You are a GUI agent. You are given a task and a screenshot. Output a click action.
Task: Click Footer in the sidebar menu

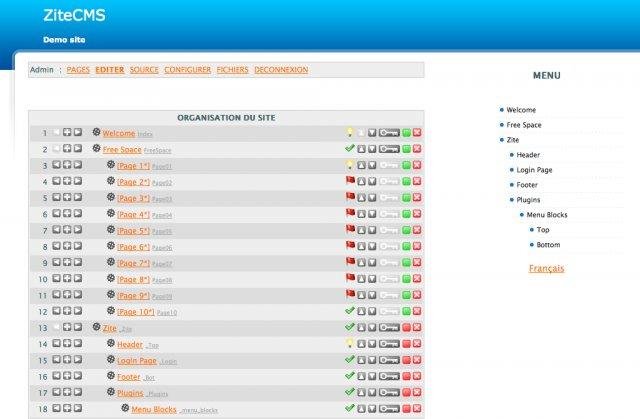tap(527, 185)
